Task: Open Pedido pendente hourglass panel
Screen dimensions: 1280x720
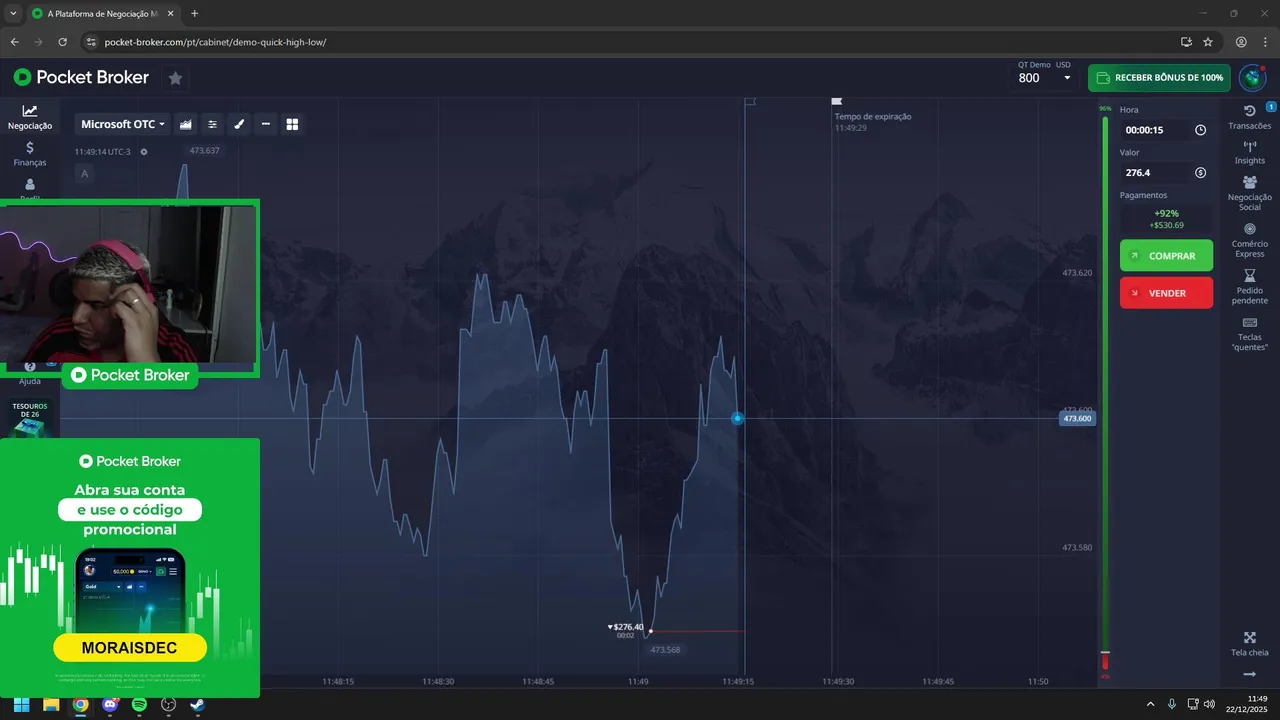Action: [1250, 287]
